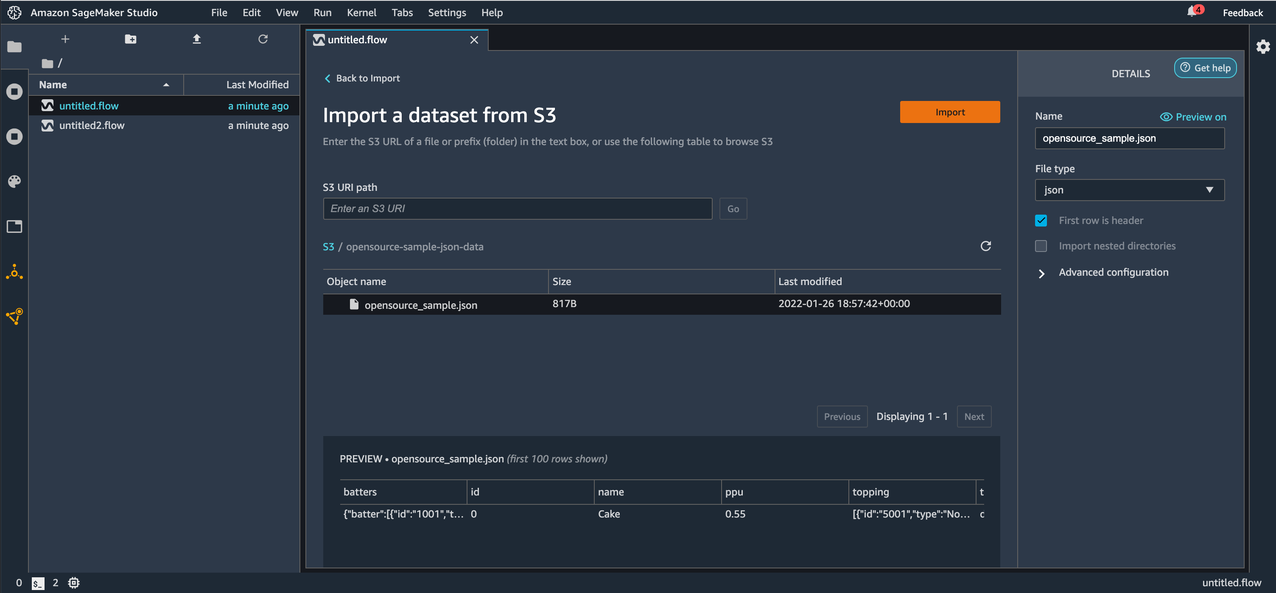This screenshot has width=1276, height=593.
Task: Open the File Browser sidebar icon
Action: tap(14, 47)
